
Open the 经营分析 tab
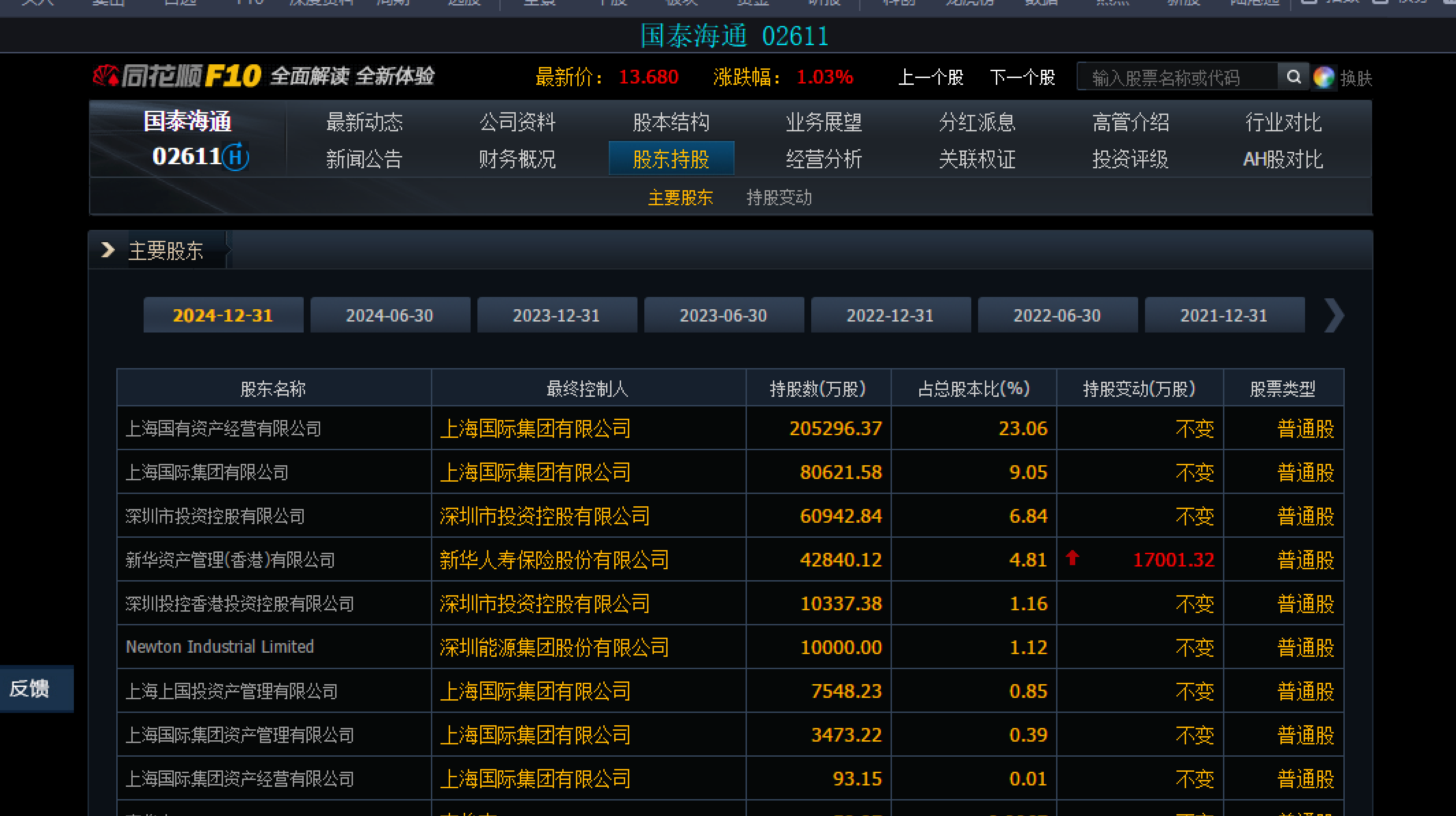[824, 160]
